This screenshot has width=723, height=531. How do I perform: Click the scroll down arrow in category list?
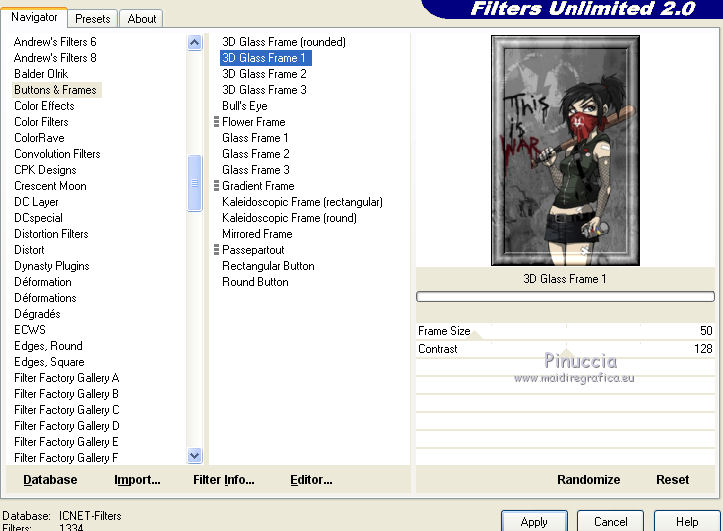(x=195, y=456)
